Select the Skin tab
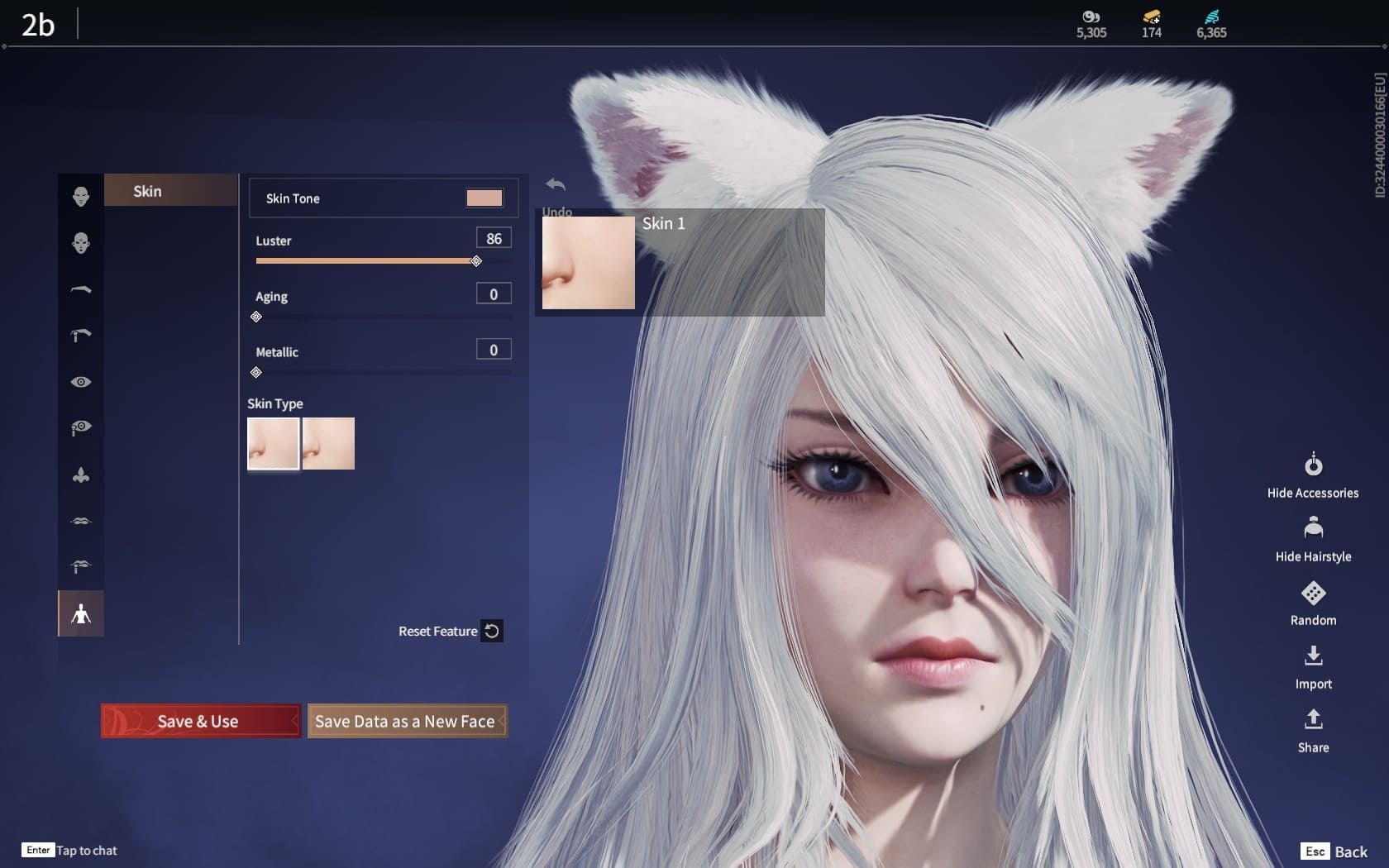Screen dimensions: 1389x868 [x=170, y=191]
